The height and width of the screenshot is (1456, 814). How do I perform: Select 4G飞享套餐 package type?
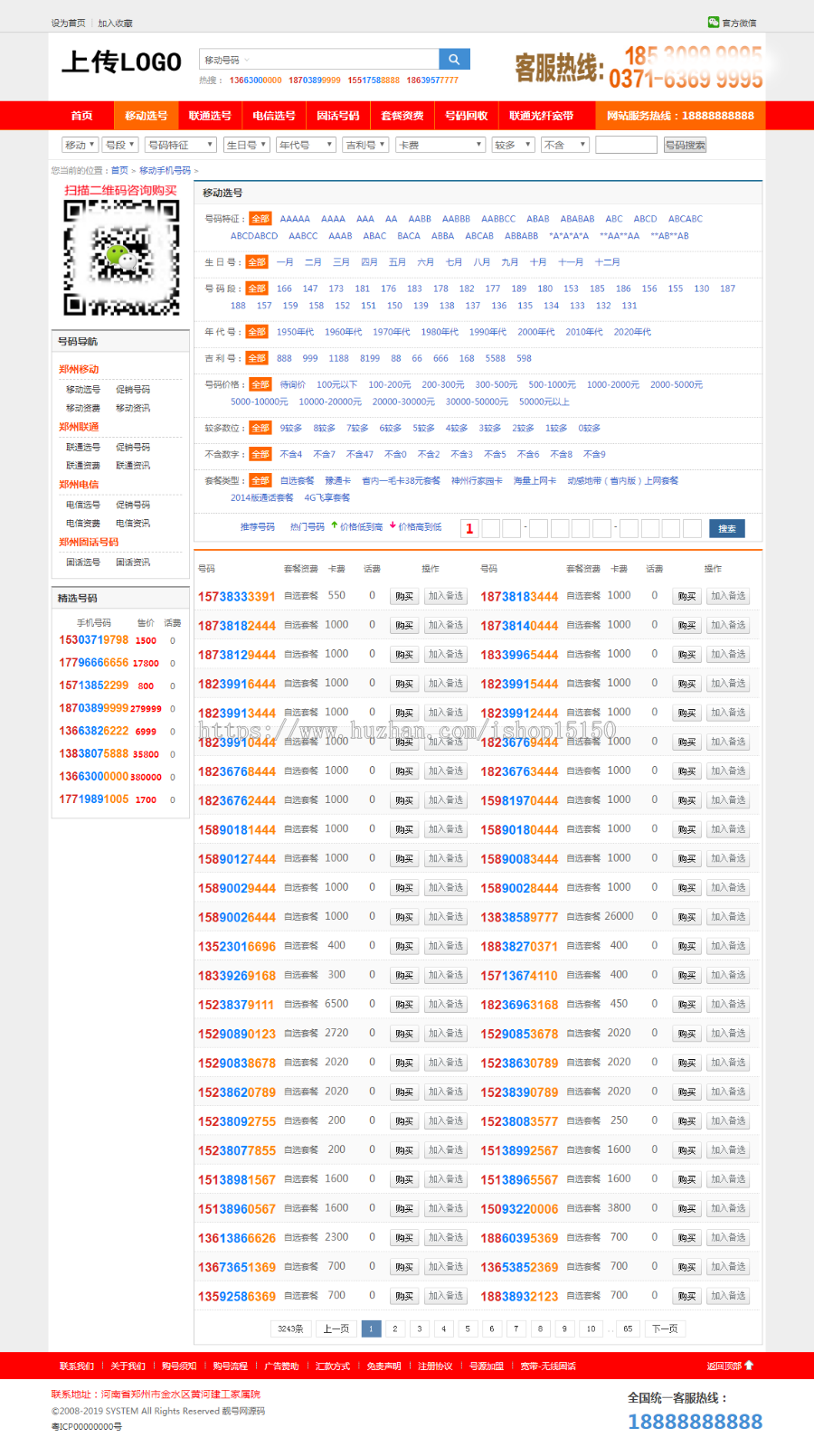coord(327,497)
